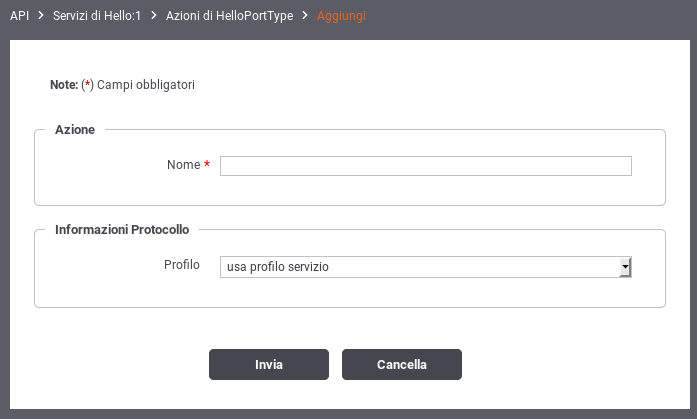Click the Azione section heading
The height and width of the screenshot is (419, 697).
(75, 130)
